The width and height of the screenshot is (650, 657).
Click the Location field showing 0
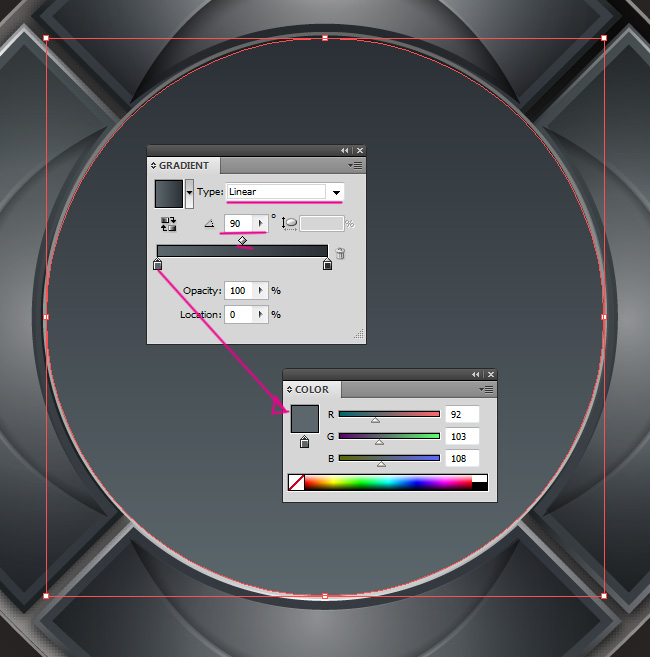[x=238, y=315]
